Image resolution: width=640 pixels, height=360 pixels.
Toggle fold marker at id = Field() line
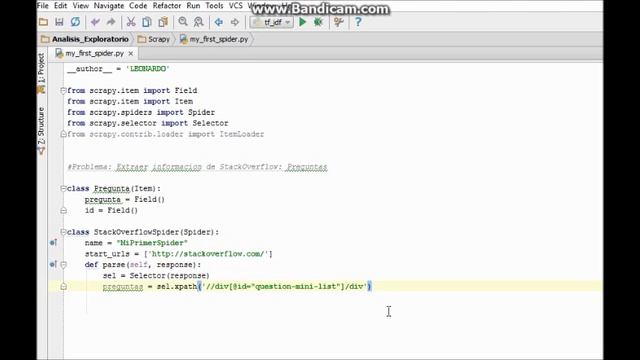click(63, 211)
